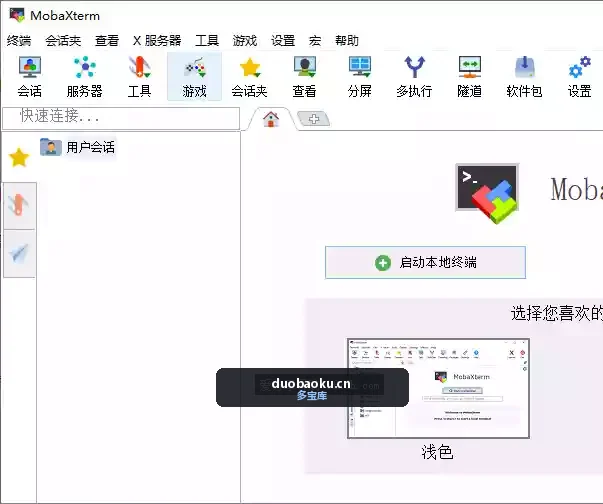Viewport: 603px width, 504px height.
Task: Switch to the Home tab
Action: [271, 119]
